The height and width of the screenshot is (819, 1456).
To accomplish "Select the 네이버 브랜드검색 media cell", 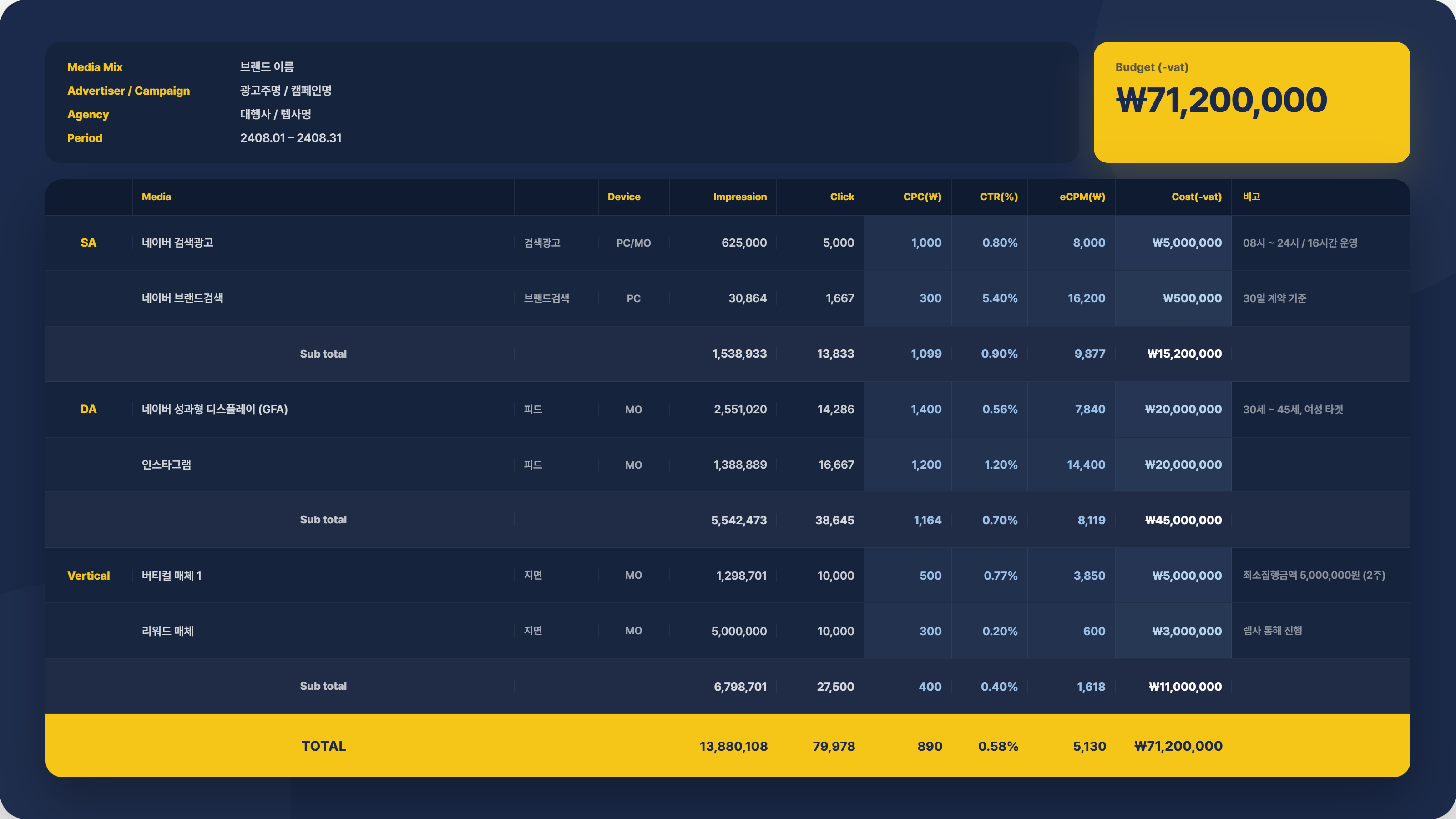I will (182, 298).
